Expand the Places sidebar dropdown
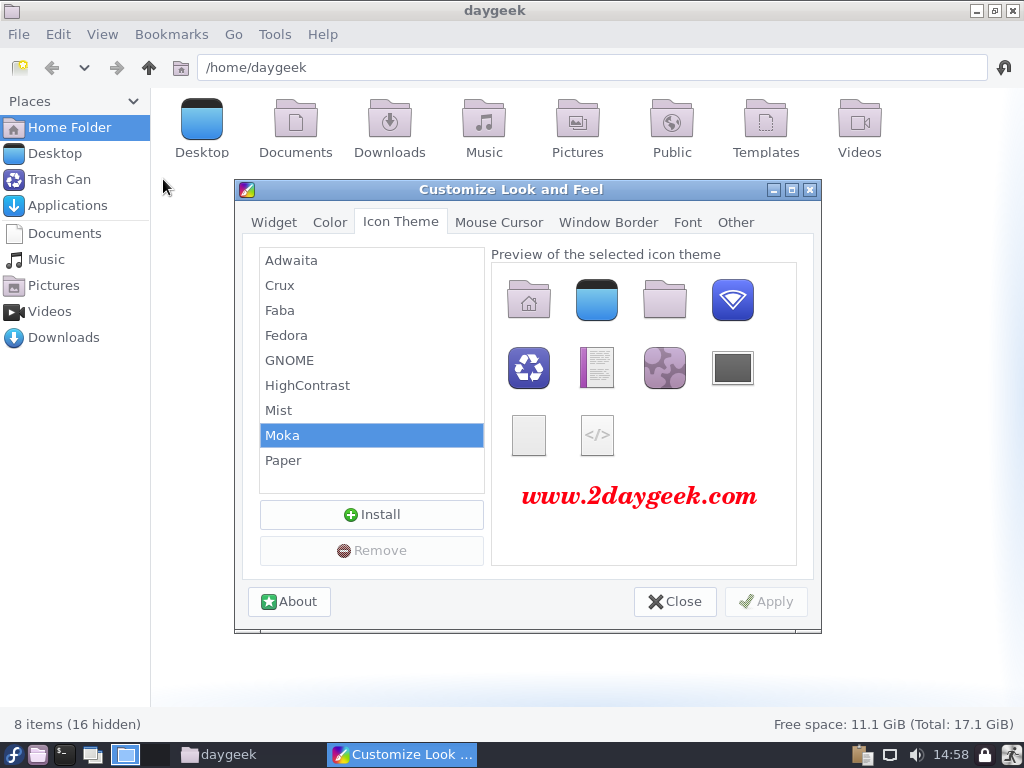This screenshot has width=1024, height=768. [x=134, y=101]
